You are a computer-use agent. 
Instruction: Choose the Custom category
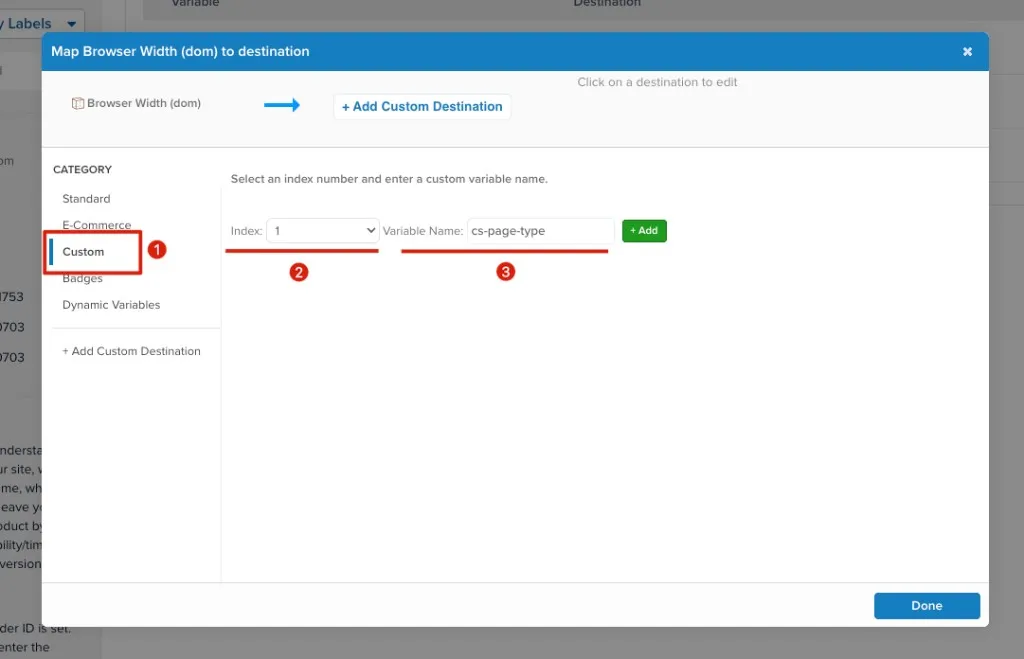83,252
